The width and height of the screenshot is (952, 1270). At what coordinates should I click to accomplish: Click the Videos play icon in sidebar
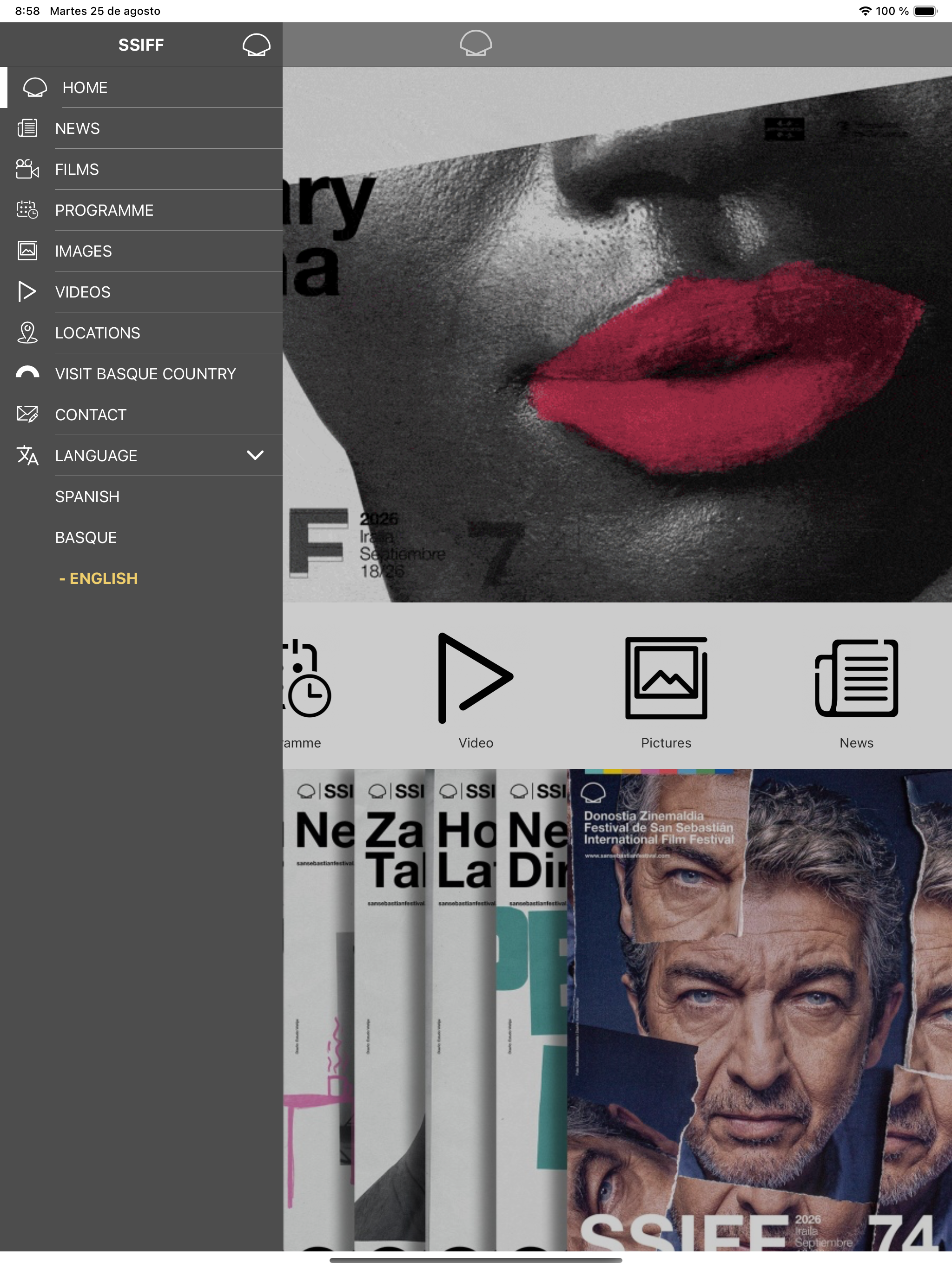click(x=27, y=291)
